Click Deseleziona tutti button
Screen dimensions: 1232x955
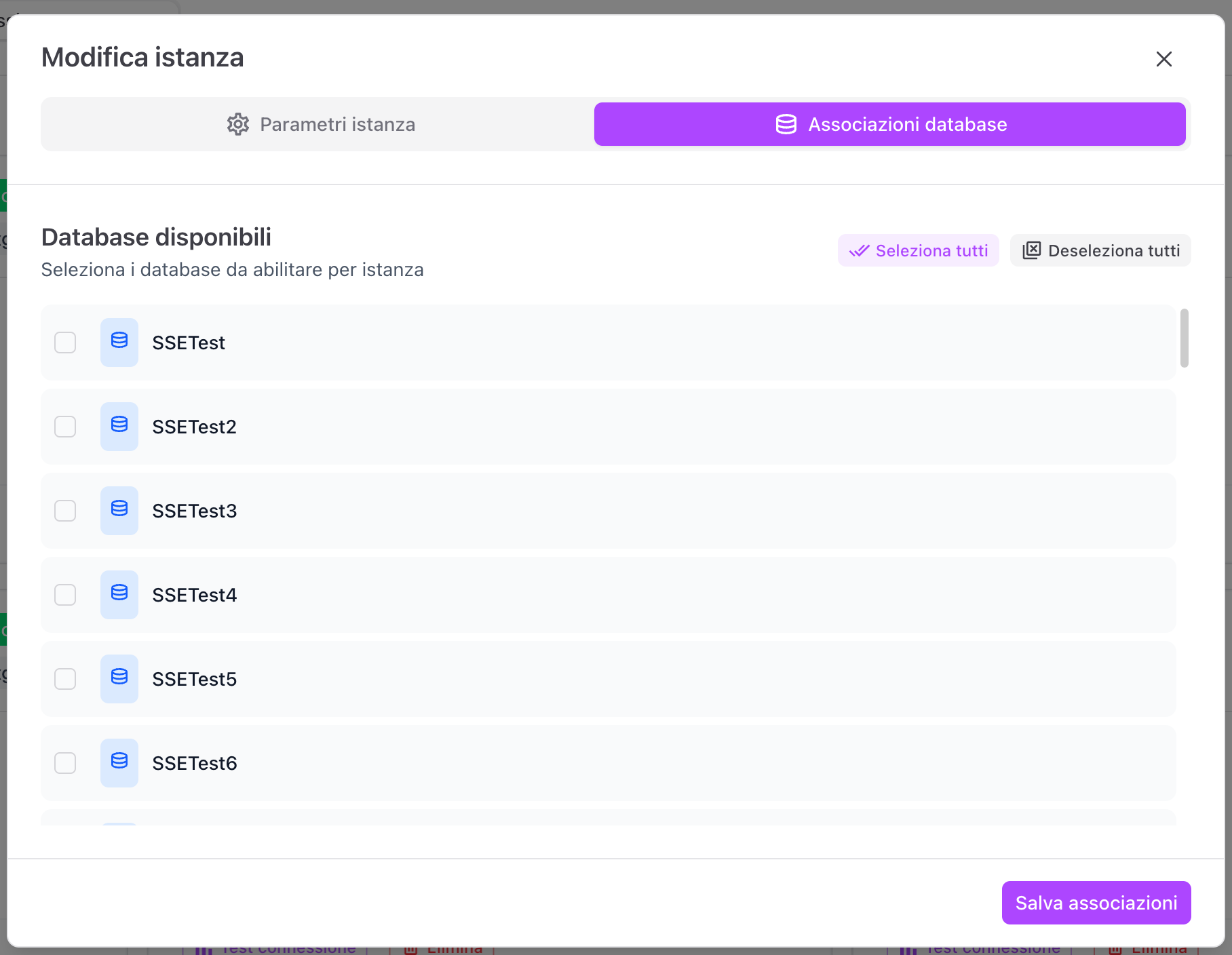(1100, 250)
